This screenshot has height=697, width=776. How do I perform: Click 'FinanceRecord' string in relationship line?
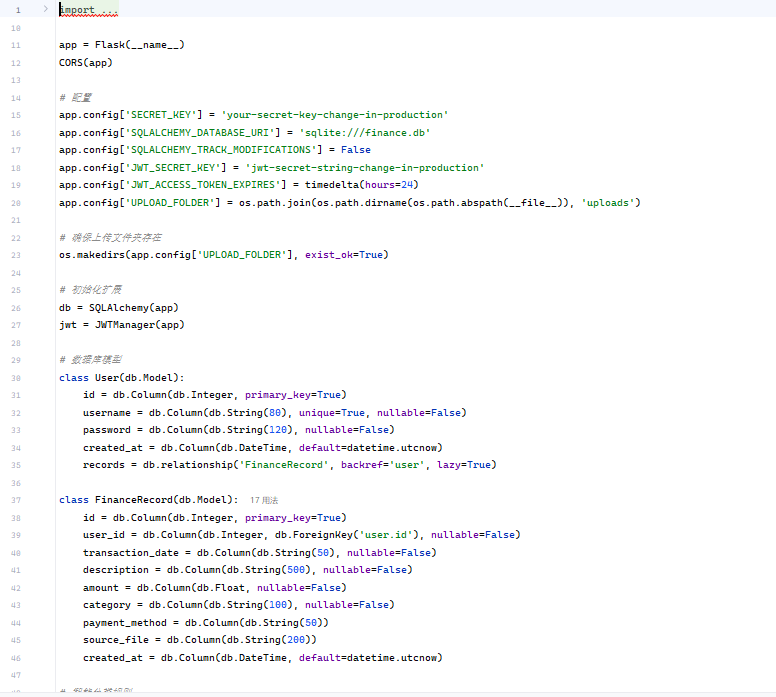coord(284,465)
